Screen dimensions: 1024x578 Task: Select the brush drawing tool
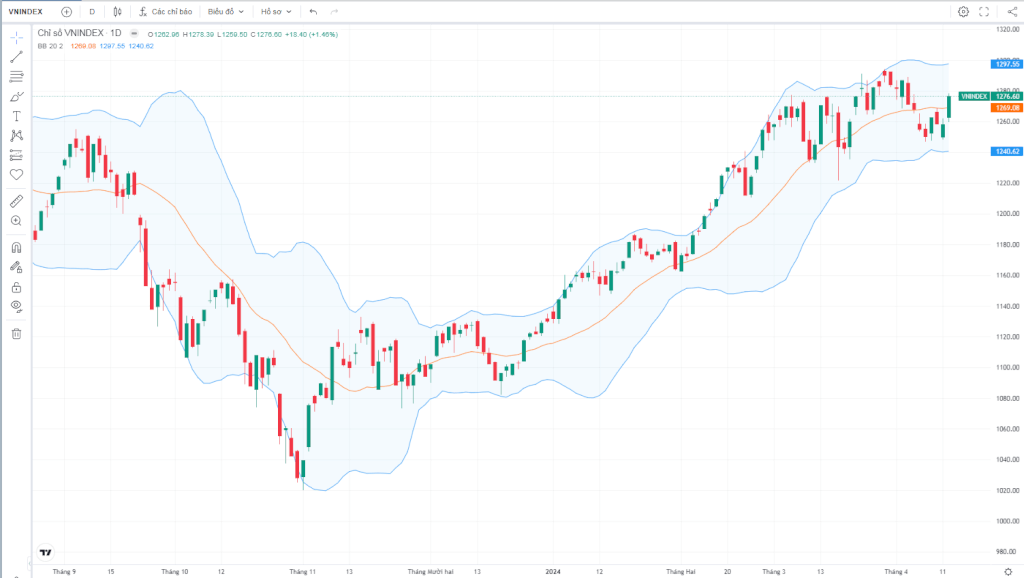point(16,97)
